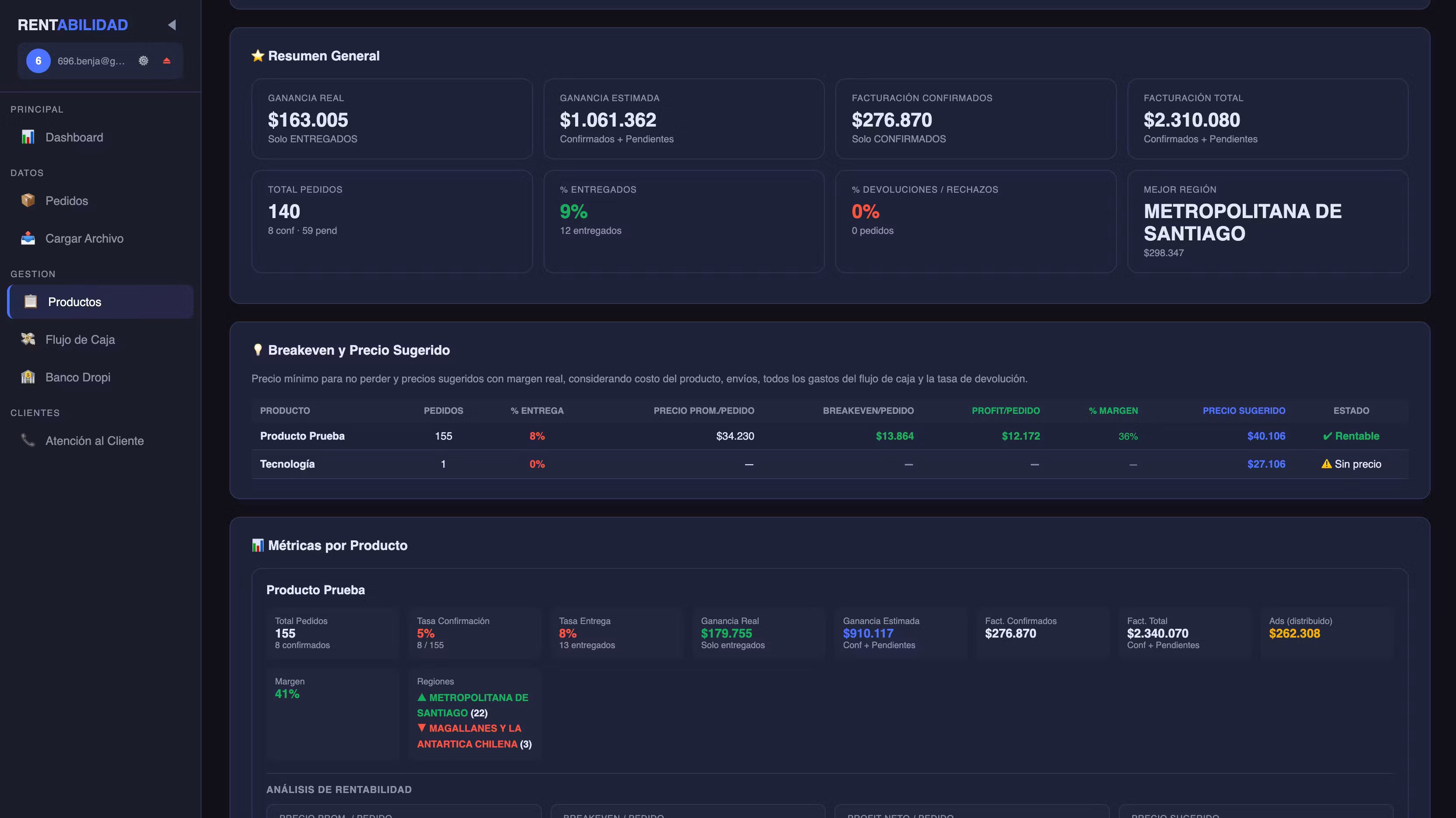Click the warning triangle in Sin precio status

(x=1326, y=464)
